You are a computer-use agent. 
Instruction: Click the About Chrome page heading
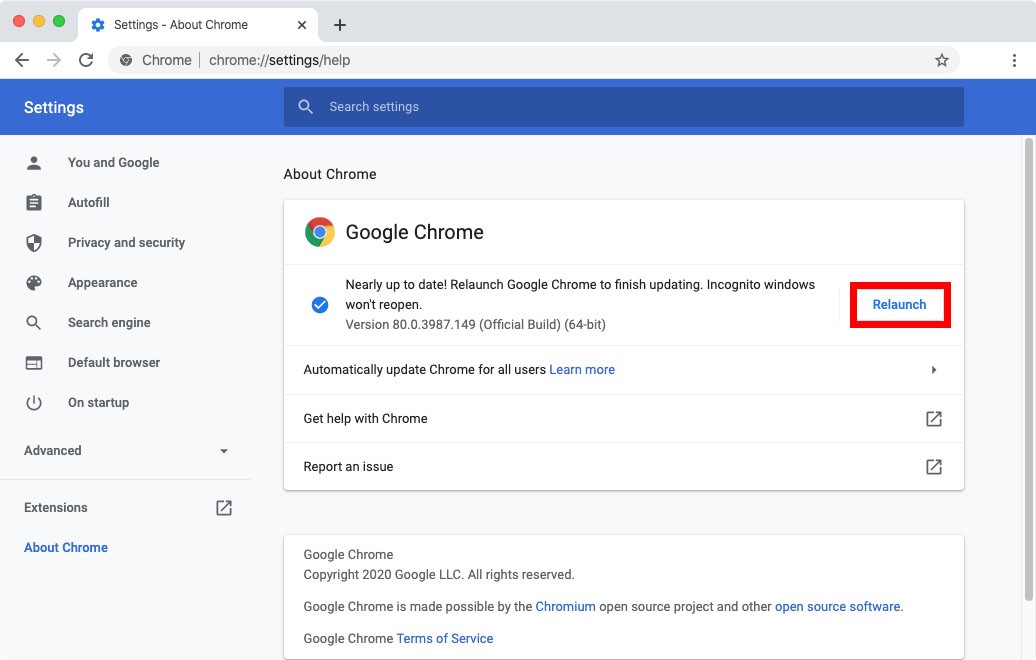coord(330,174)
